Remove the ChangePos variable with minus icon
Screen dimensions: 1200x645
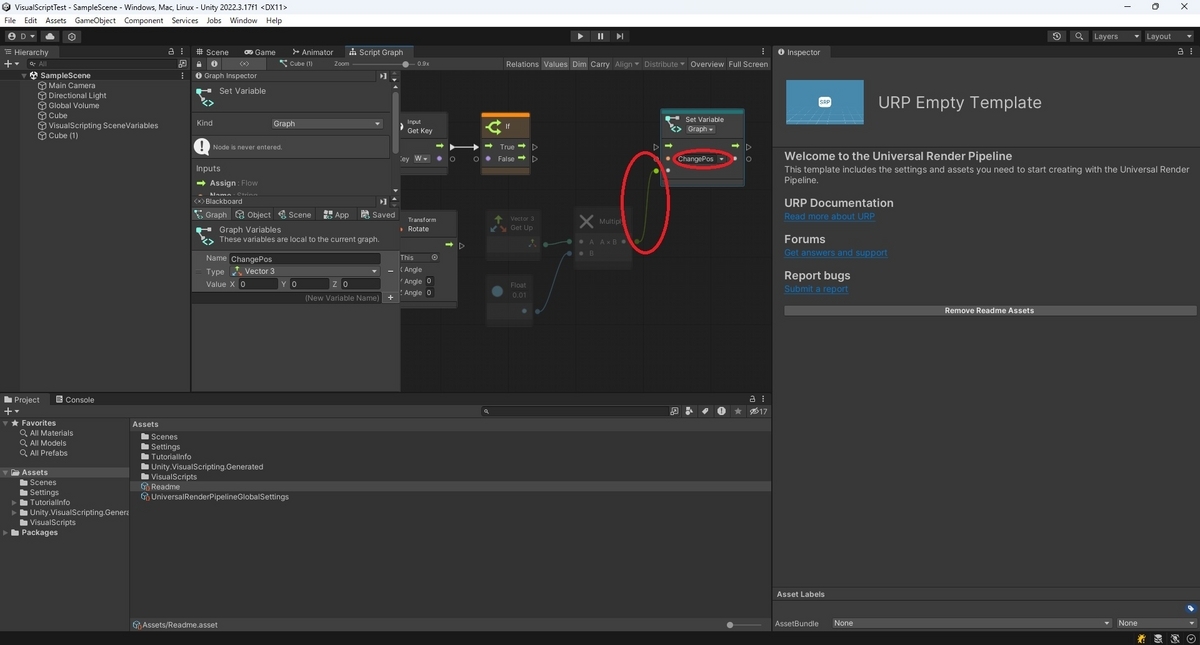click(390, 271)
